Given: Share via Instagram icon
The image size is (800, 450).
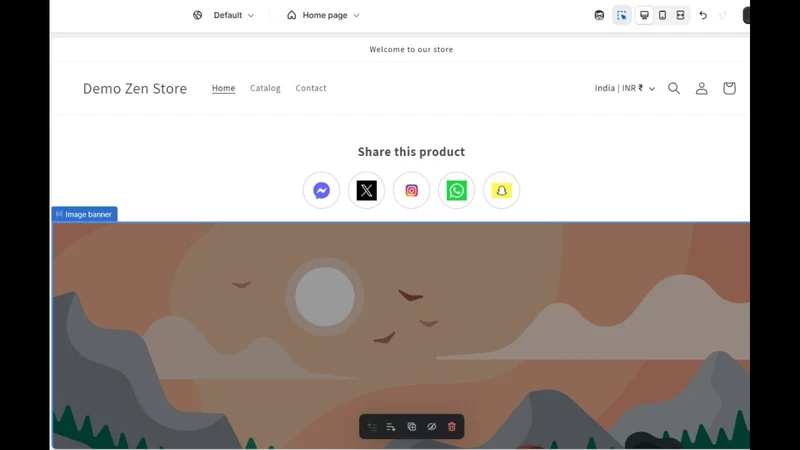Looking at the screenshot, I should [411, 190].
